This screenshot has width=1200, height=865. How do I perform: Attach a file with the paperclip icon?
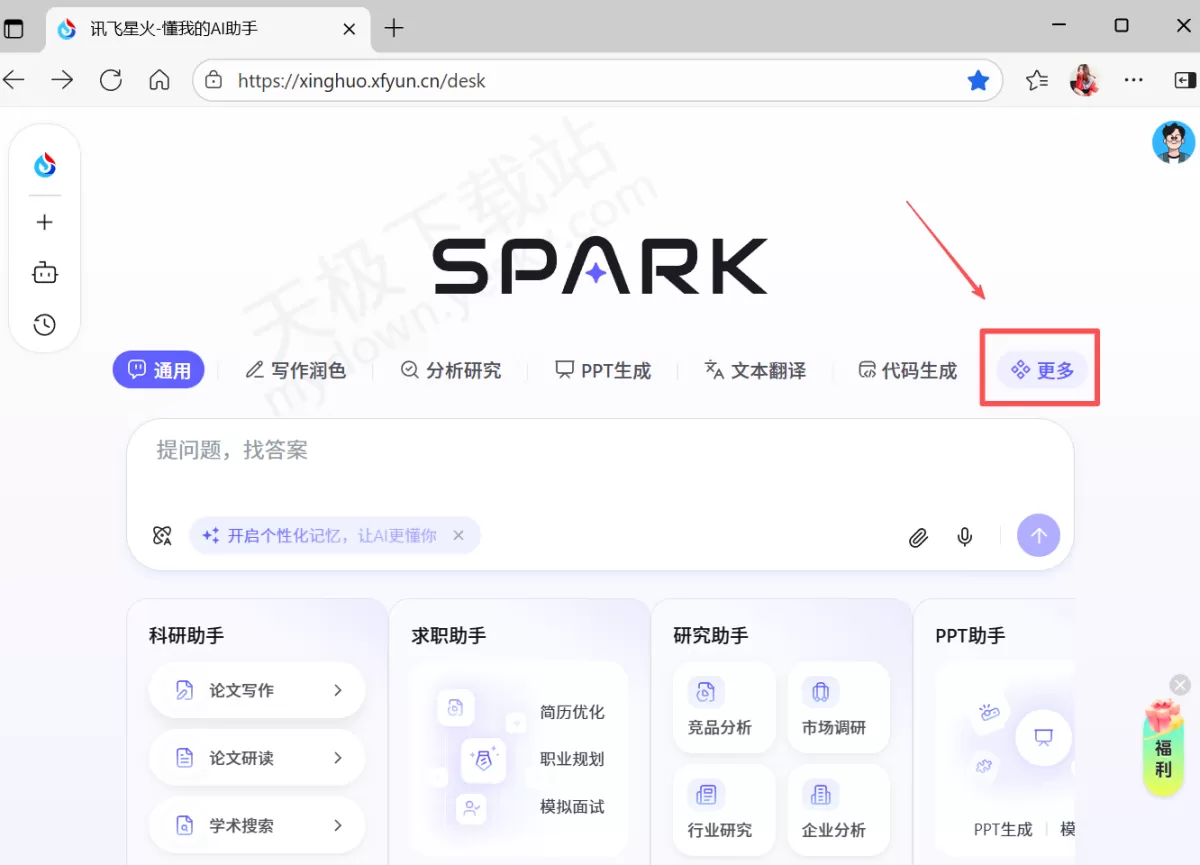(x=918, y=537)
